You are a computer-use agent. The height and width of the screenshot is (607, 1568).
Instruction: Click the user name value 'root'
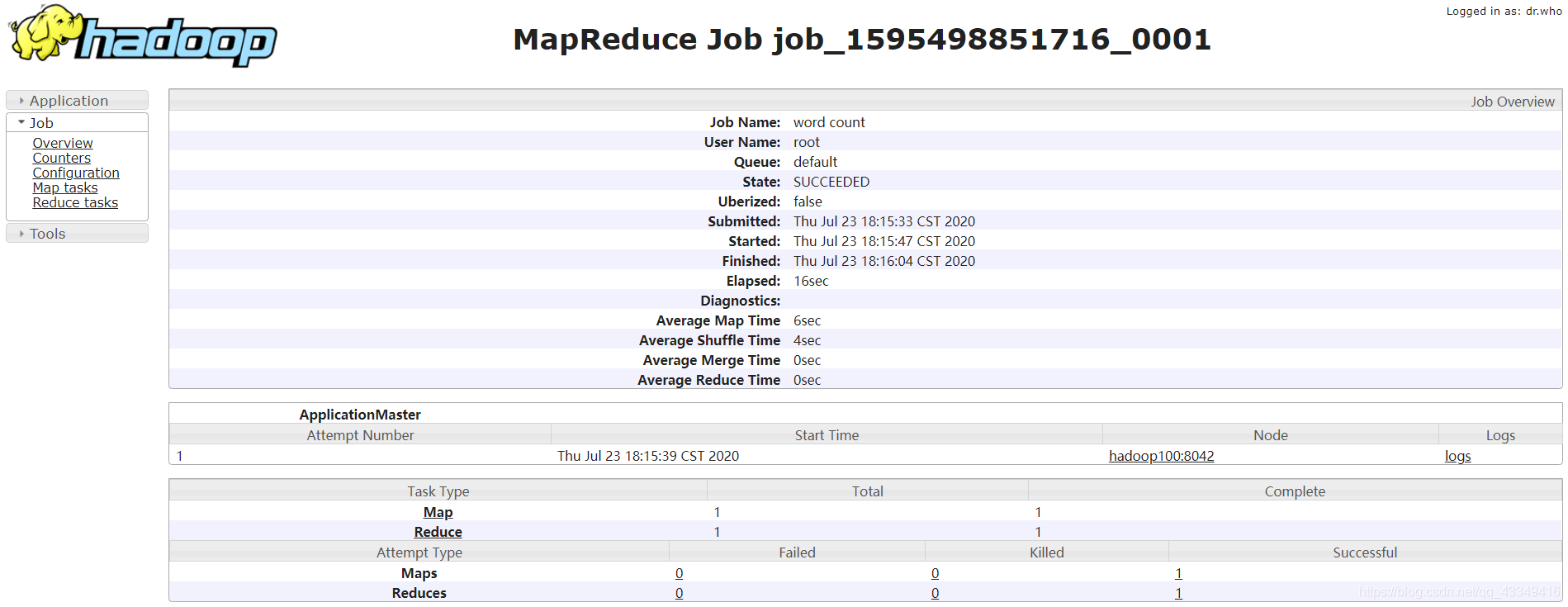807,142
